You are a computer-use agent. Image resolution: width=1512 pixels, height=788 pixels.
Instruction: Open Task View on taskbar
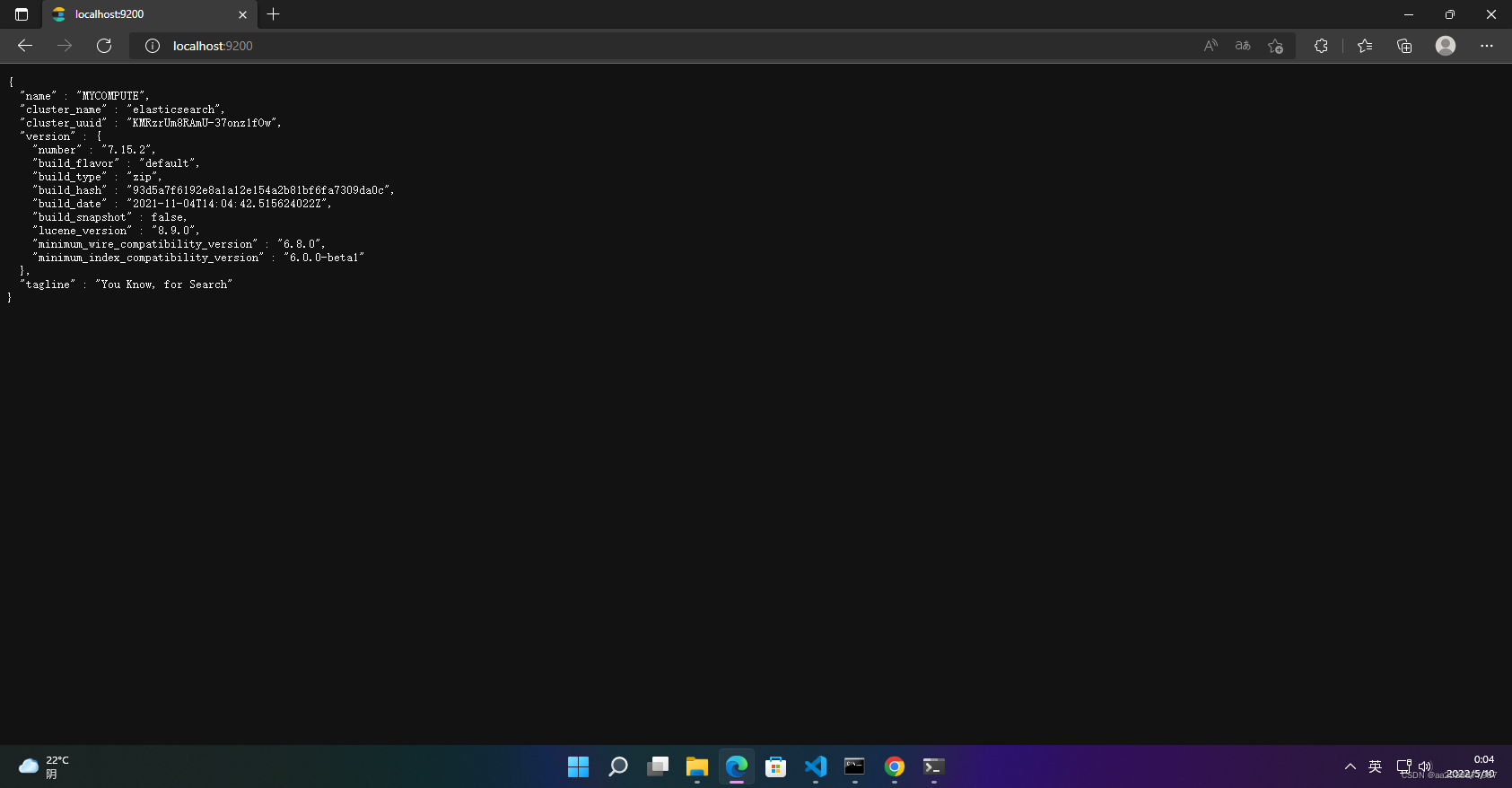tap(658, 766)
